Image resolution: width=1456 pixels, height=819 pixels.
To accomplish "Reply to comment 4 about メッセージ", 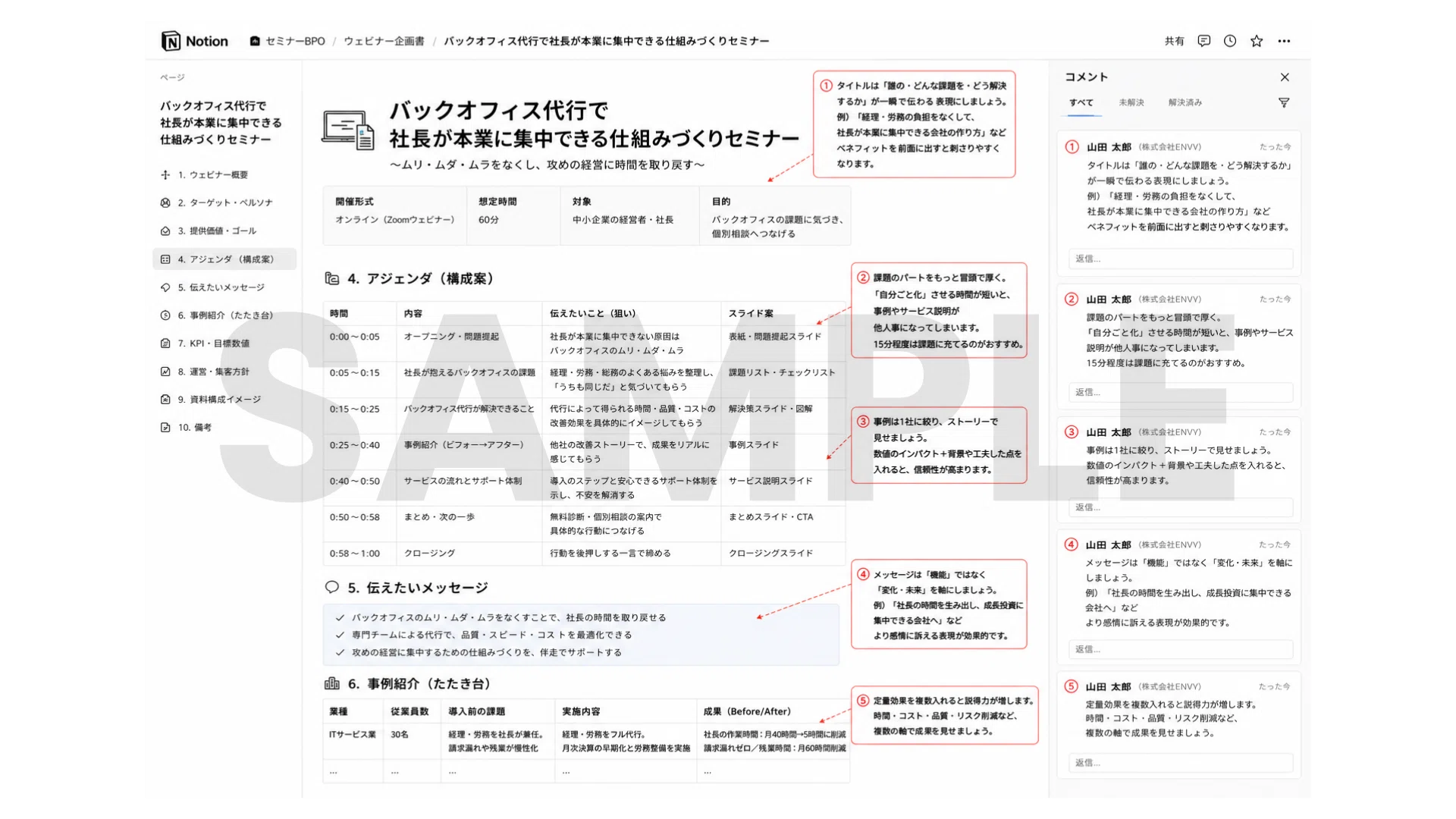I will [1180, 649].
